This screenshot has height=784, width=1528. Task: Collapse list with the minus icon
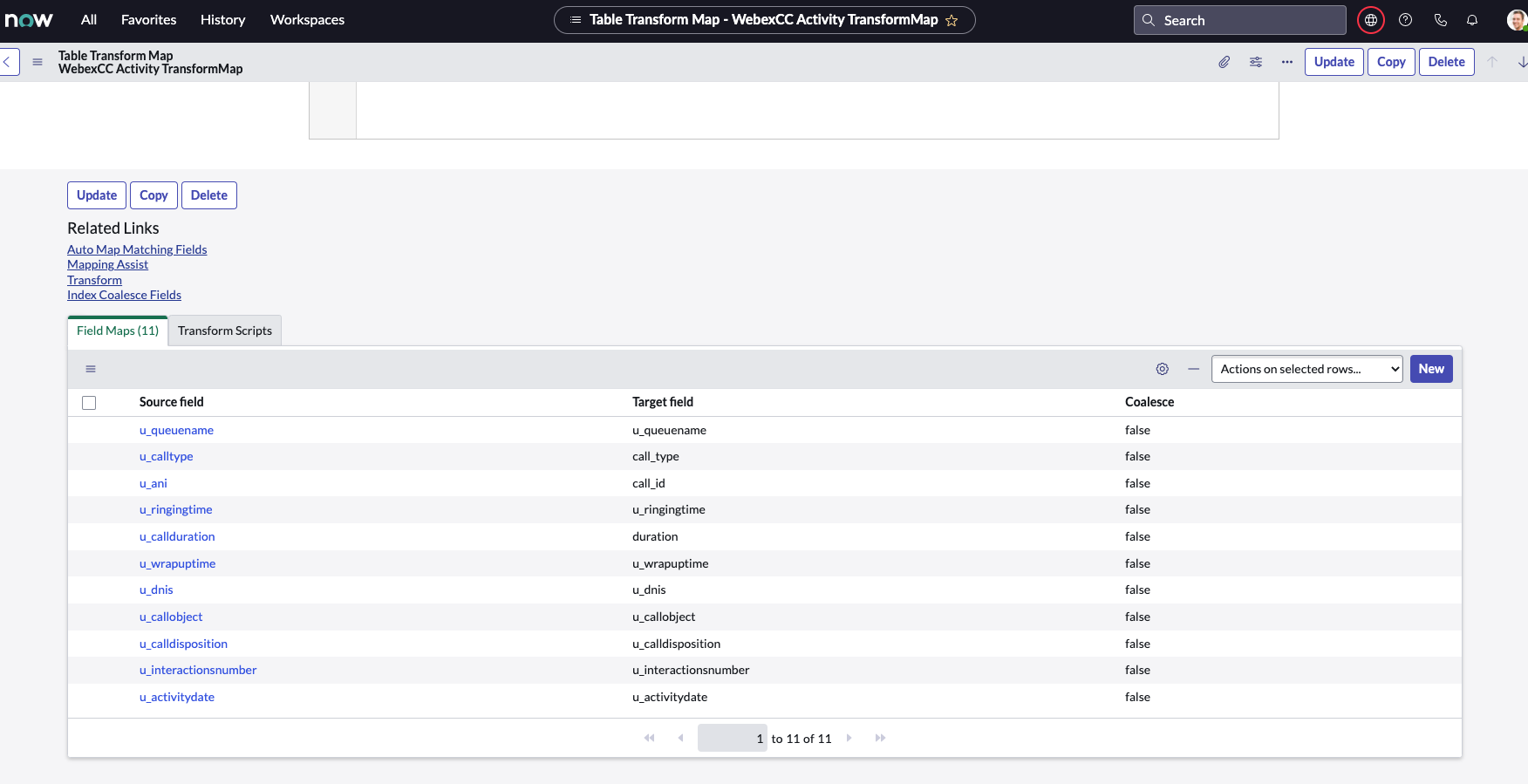click(x=1194, y=369)
